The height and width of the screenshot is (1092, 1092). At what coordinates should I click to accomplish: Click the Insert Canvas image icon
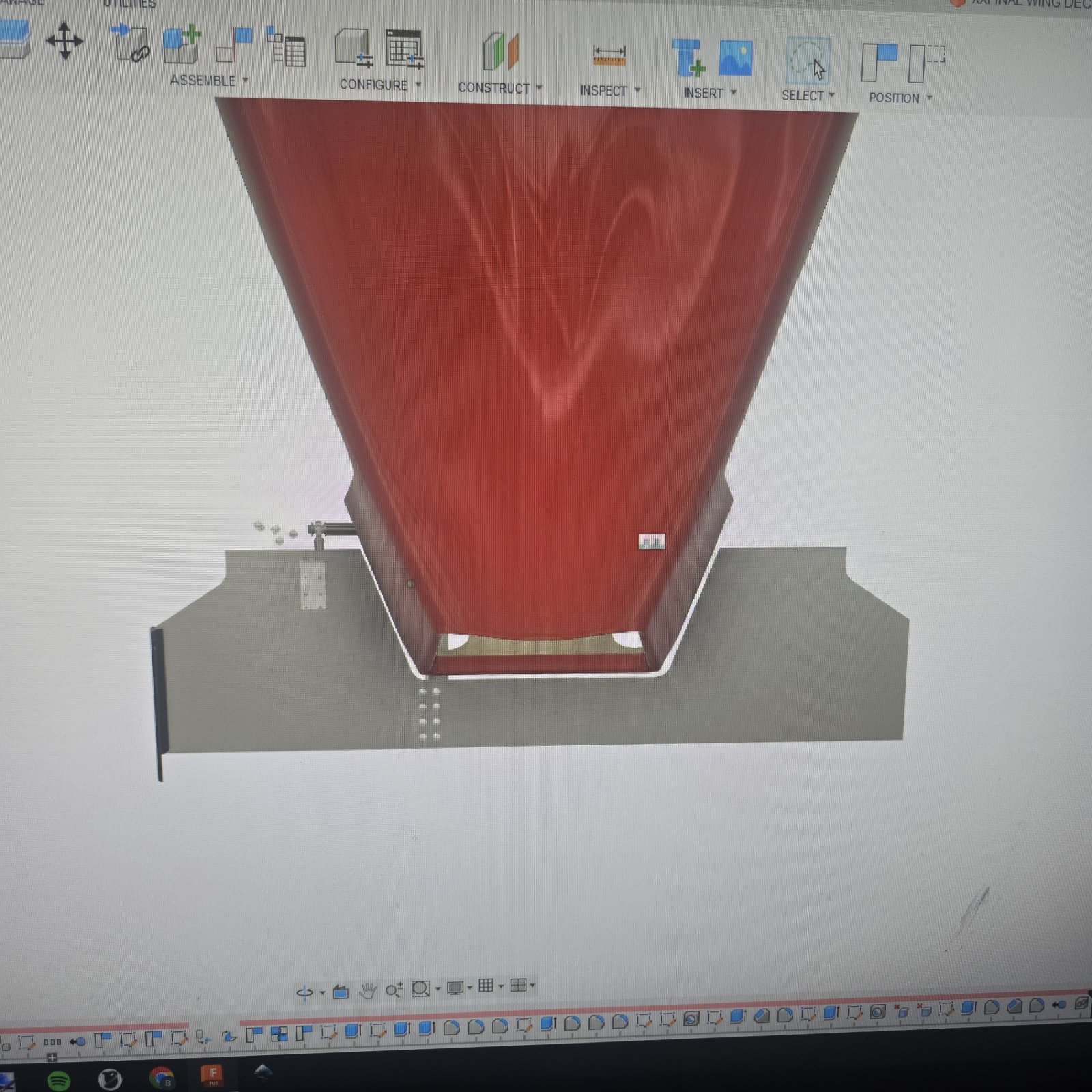(736, 58)
